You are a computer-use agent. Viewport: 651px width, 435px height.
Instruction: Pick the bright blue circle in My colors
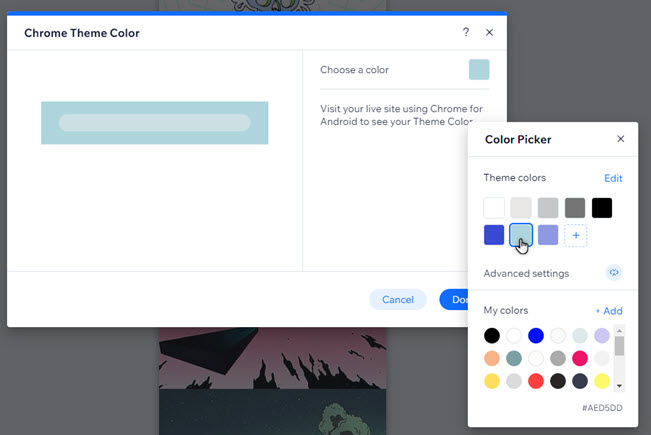pos(536,335)
